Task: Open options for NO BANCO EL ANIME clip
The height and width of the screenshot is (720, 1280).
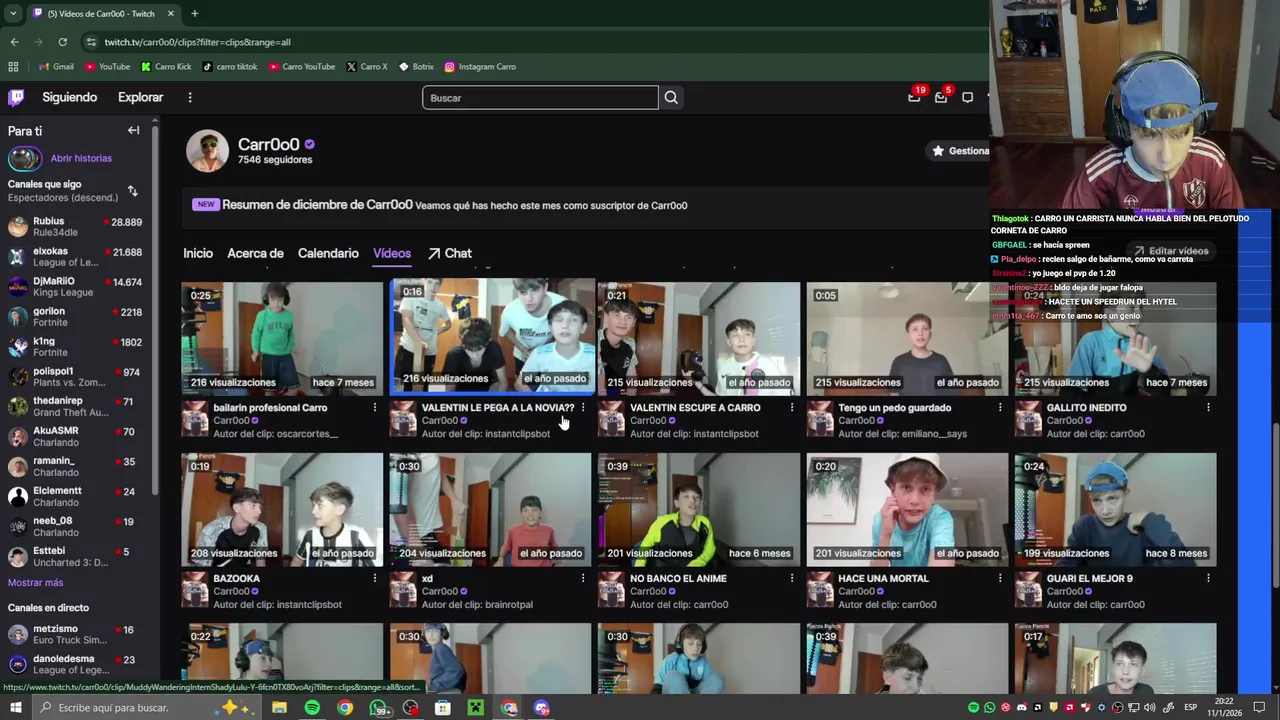Action: (792, 578)
